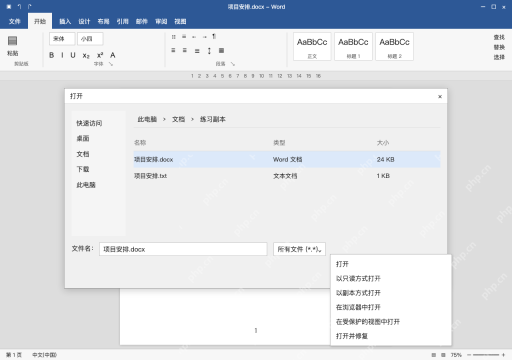Click the line spacing icon
Screen dimensions: 512x360
pyautogui.click(x=209, y=51)
